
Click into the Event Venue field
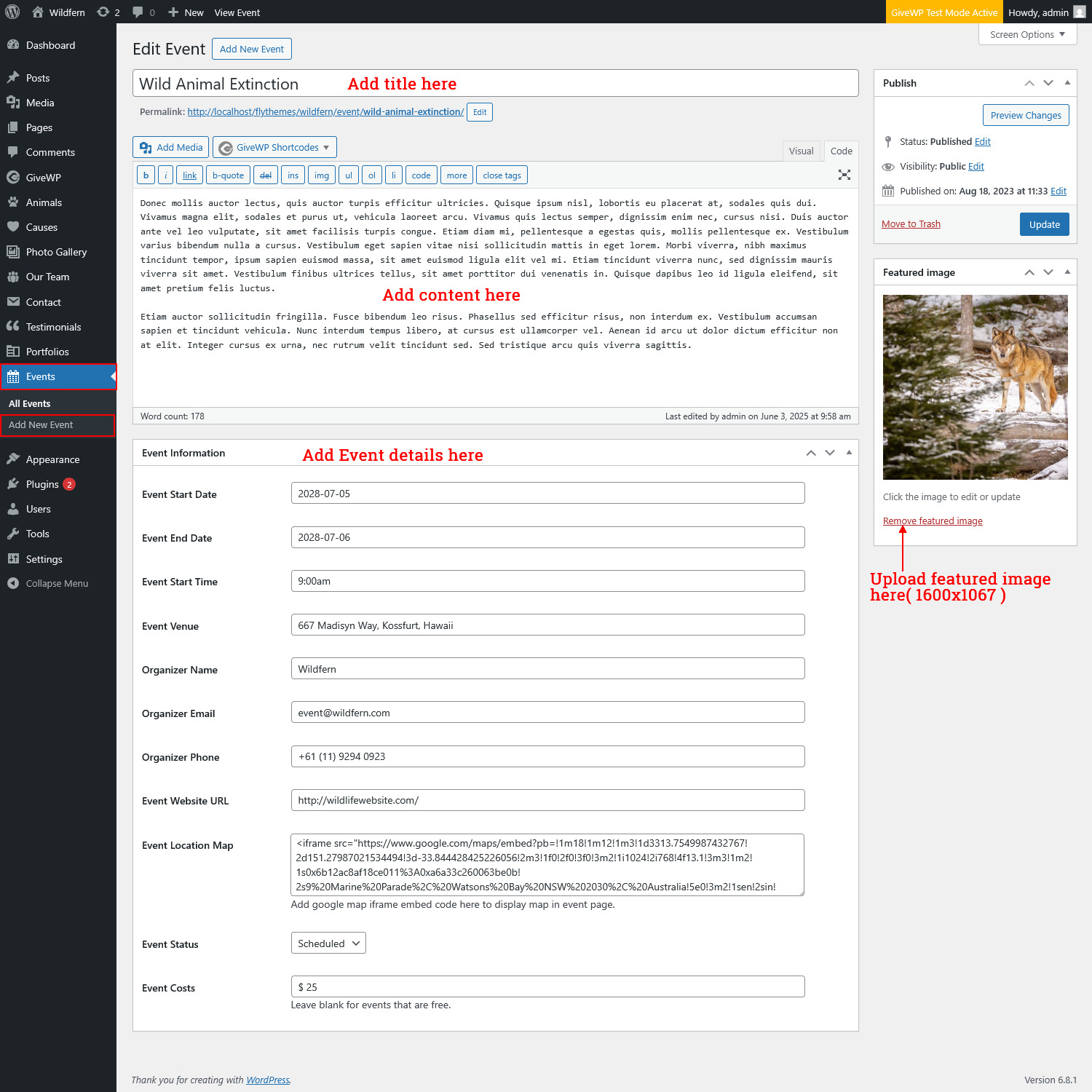547,625
